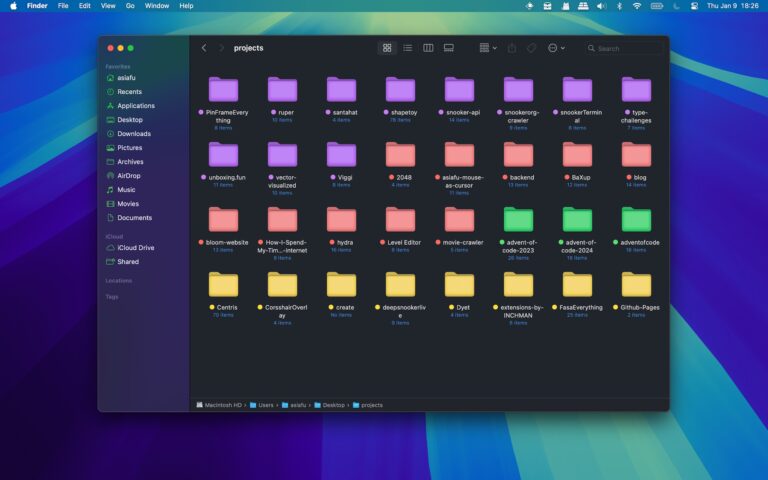The height and width of the screenshot is (480, 768).
Task: Open AirDrop in sidebar
Action: point(128,175)
